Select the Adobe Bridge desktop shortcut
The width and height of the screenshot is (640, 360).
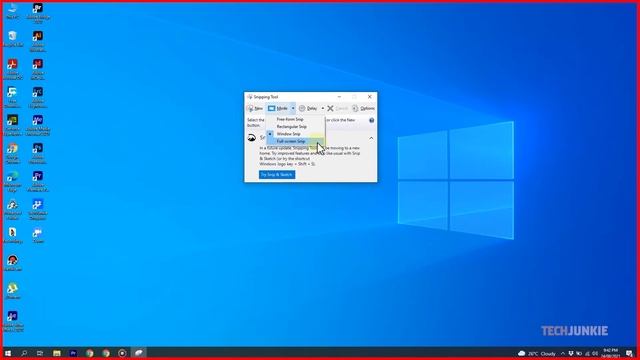tap(38, 13)
